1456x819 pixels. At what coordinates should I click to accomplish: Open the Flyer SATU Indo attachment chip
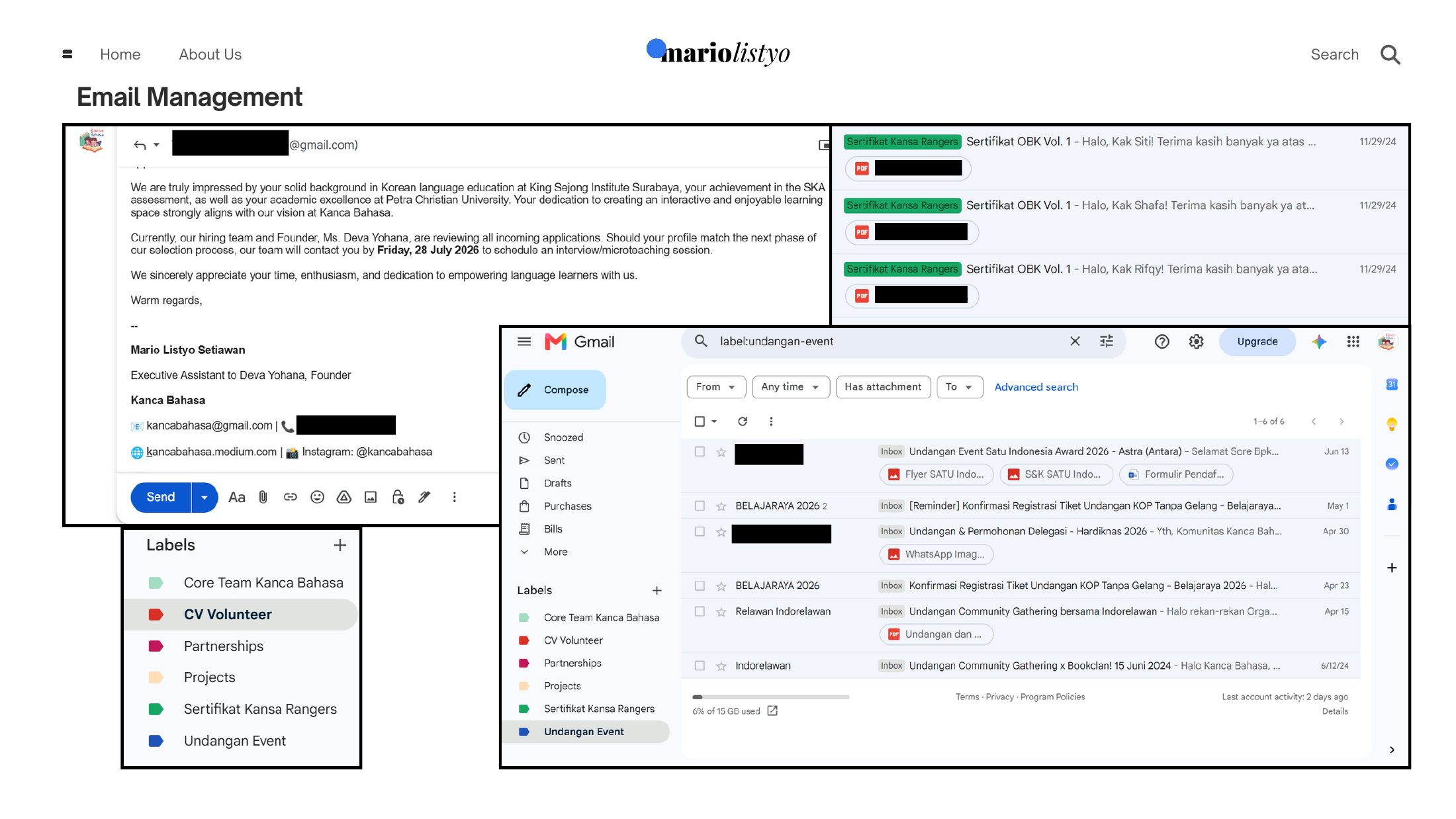tap(936, 474)
